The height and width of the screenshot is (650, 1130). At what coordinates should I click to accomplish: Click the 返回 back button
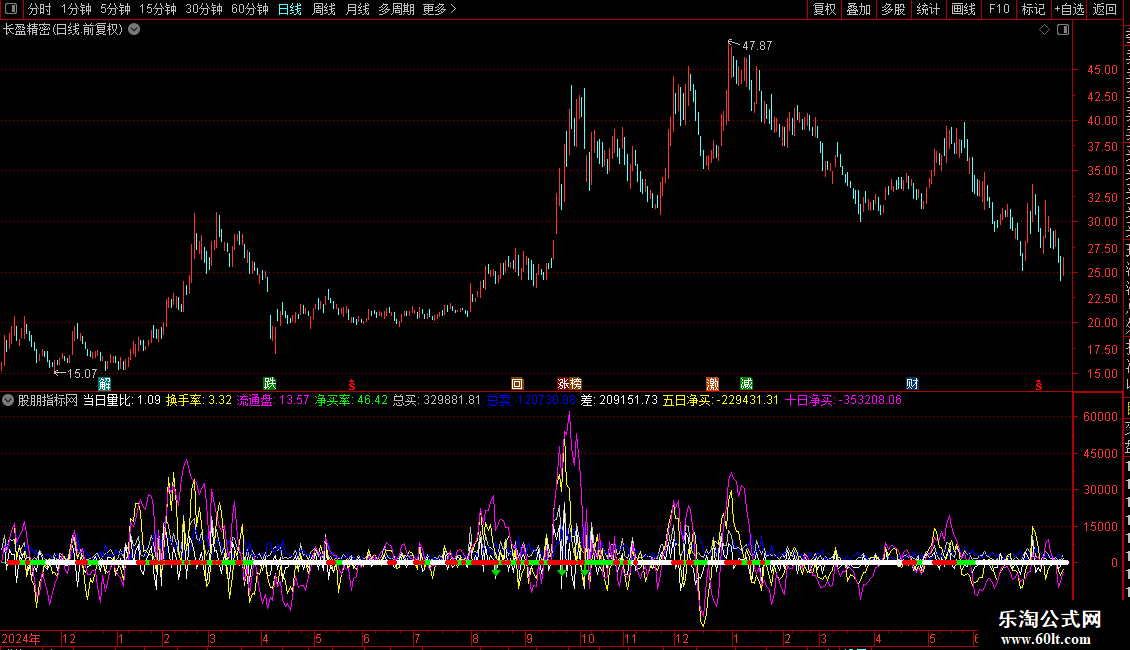click(1105, 9)
